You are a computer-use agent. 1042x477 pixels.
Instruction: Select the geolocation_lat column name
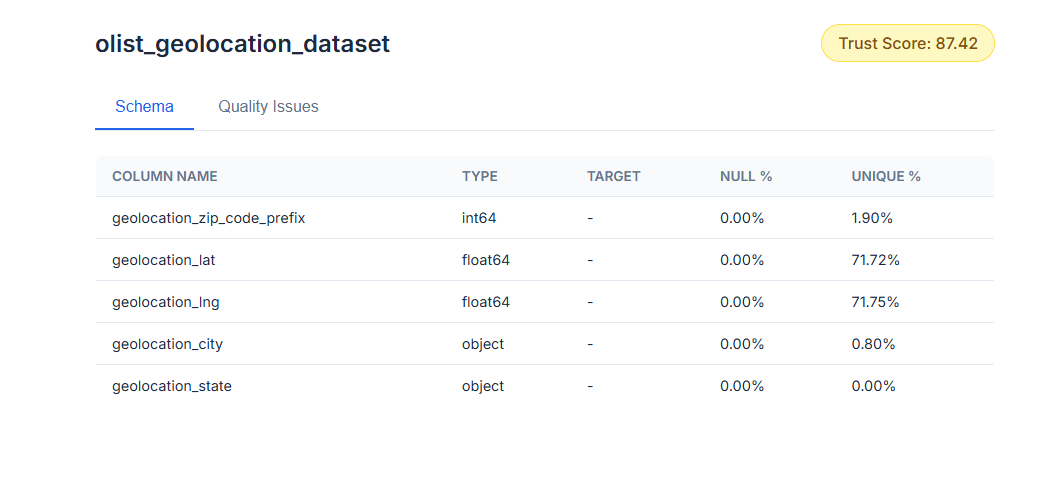point(163,260)
